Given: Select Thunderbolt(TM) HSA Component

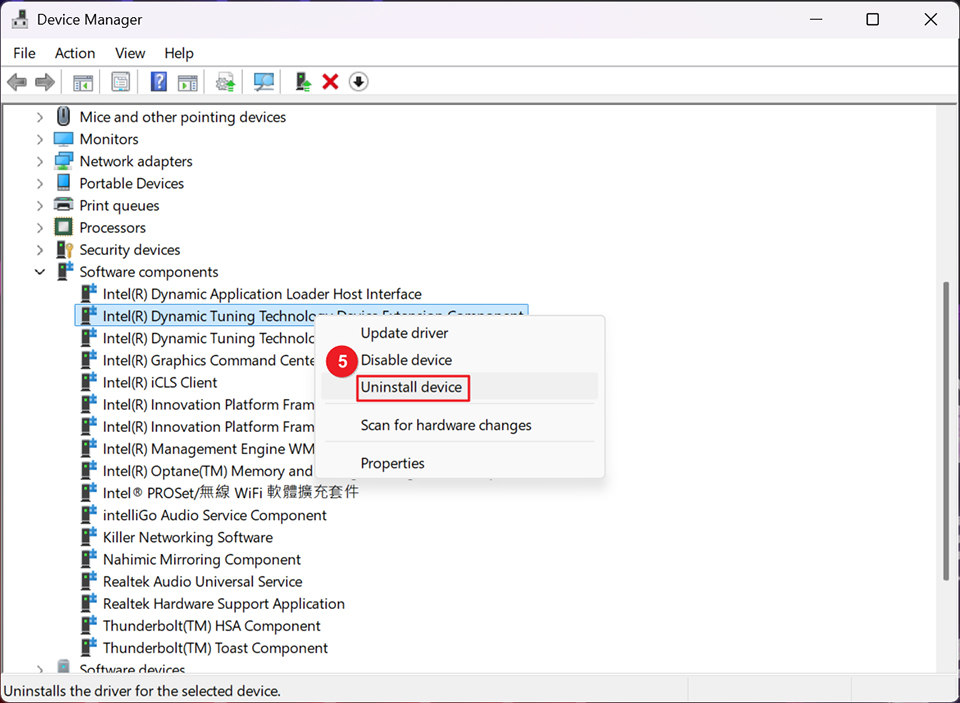Looking at the screenshot, I should (x=211, y=625).
